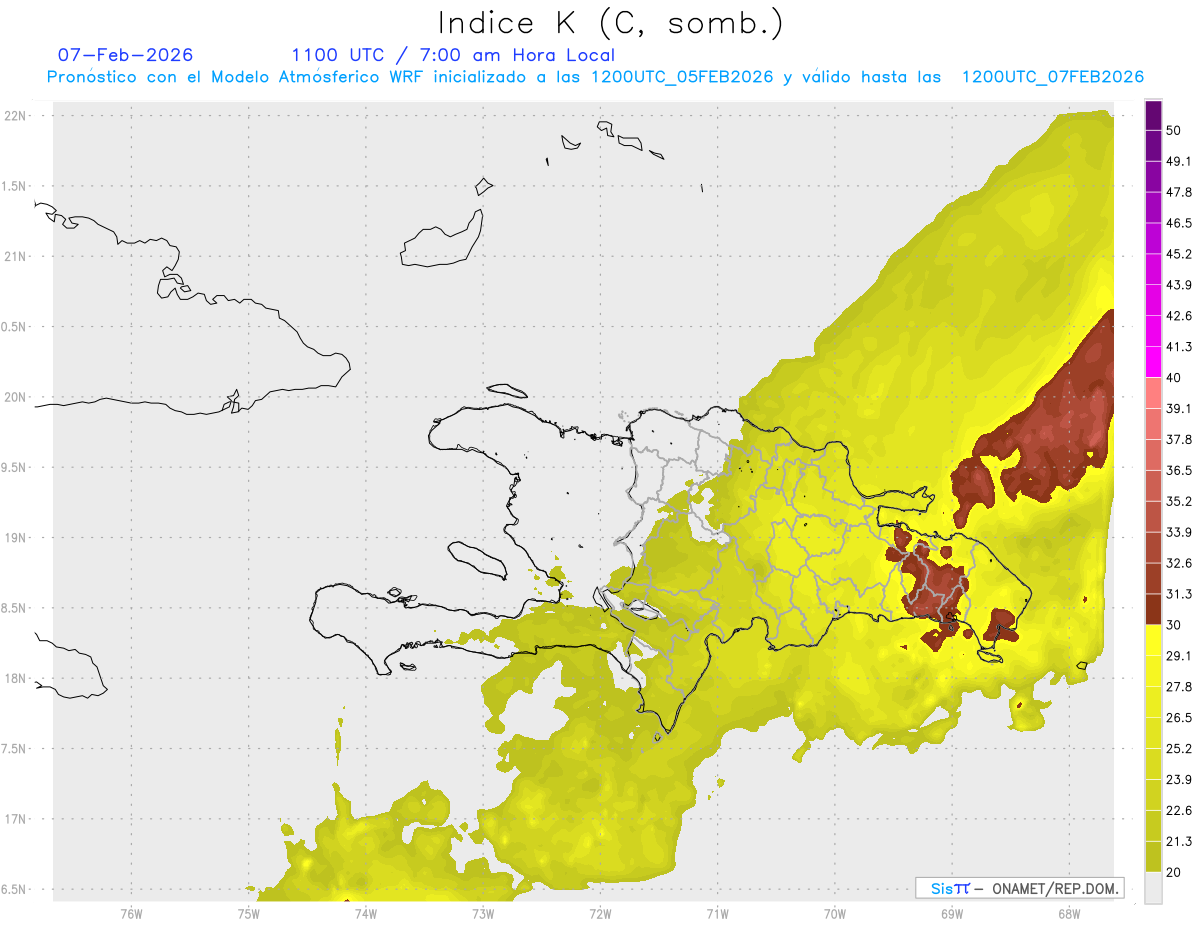
Task: Click the legend value "32.6"
Action: point(1179,563)
